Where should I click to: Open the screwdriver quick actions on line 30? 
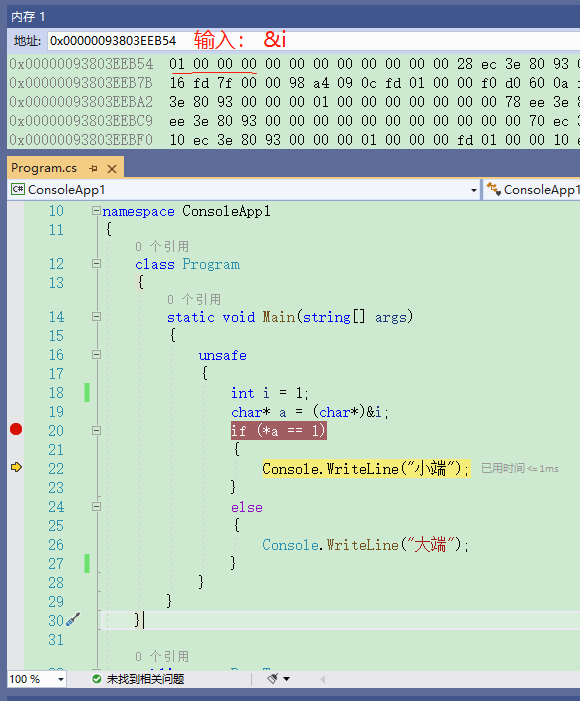73,619
